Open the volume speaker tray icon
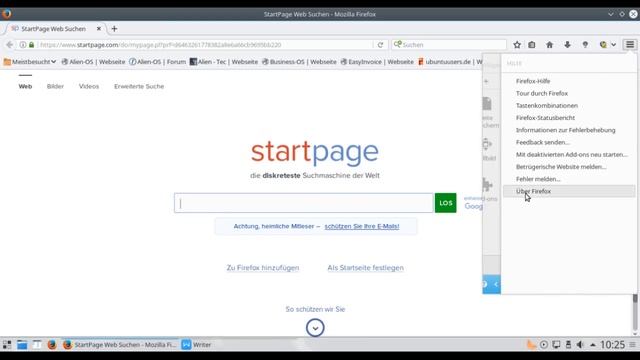The height and width of the screenshot is (360, 640). click(x=580, y=345)
